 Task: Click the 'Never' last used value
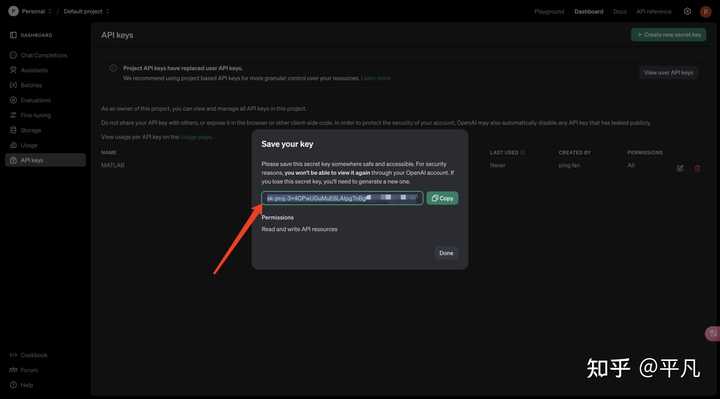click(497, 165)
